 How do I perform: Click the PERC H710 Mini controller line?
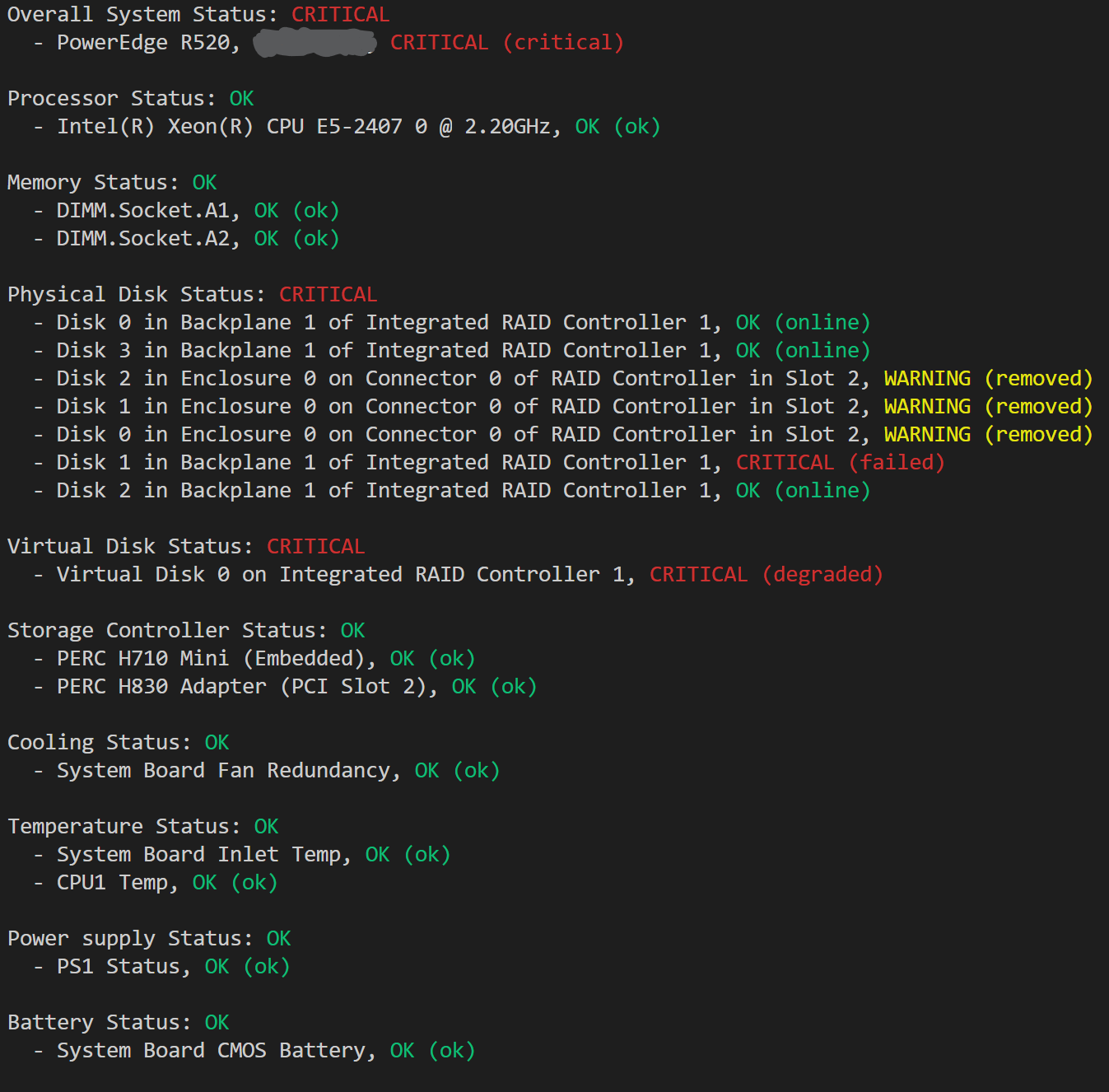tap(254, 659)
